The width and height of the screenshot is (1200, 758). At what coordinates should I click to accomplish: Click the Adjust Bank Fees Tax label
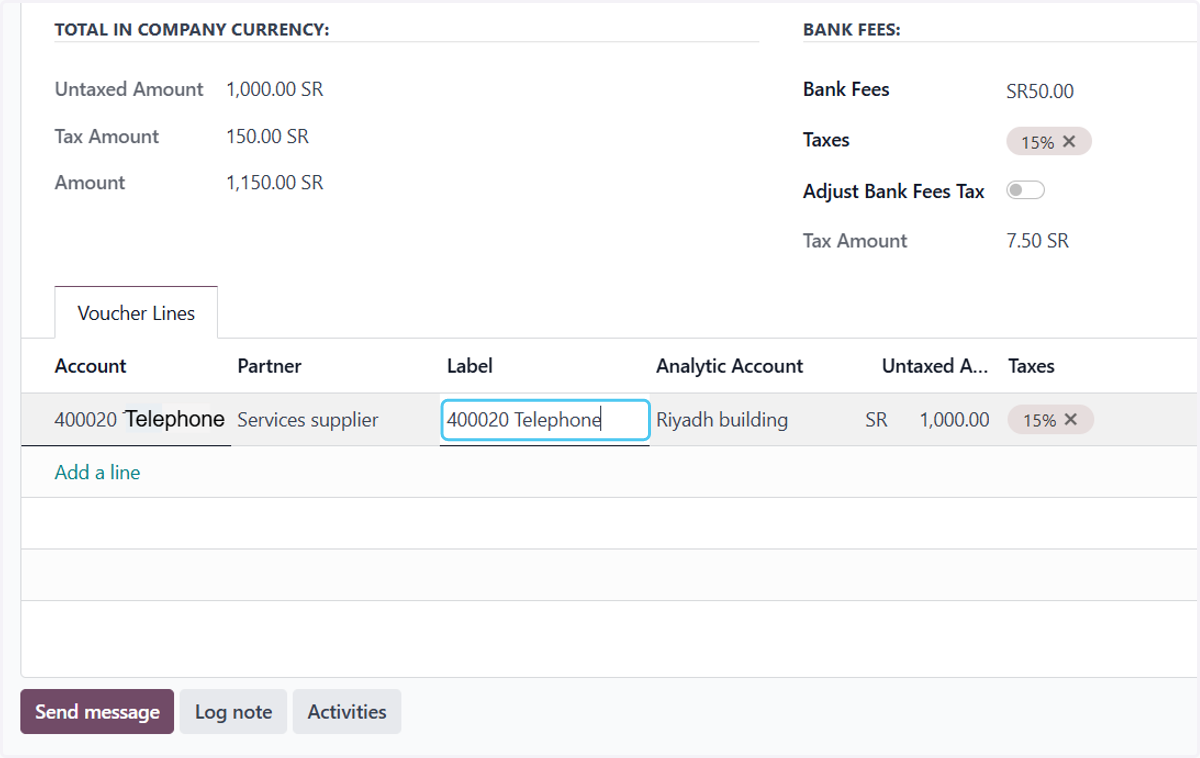tap(894, 191)
